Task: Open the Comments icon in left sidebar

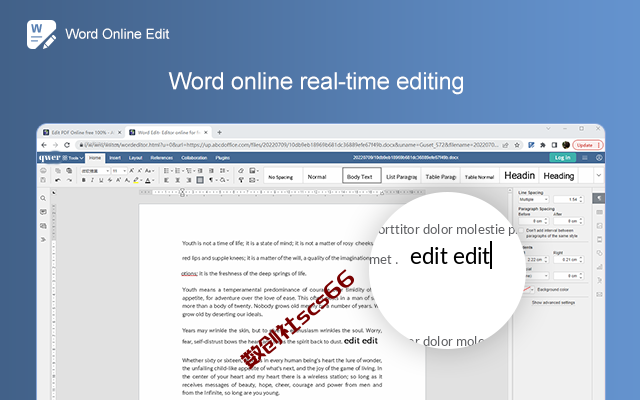Action: pos(43,212)
